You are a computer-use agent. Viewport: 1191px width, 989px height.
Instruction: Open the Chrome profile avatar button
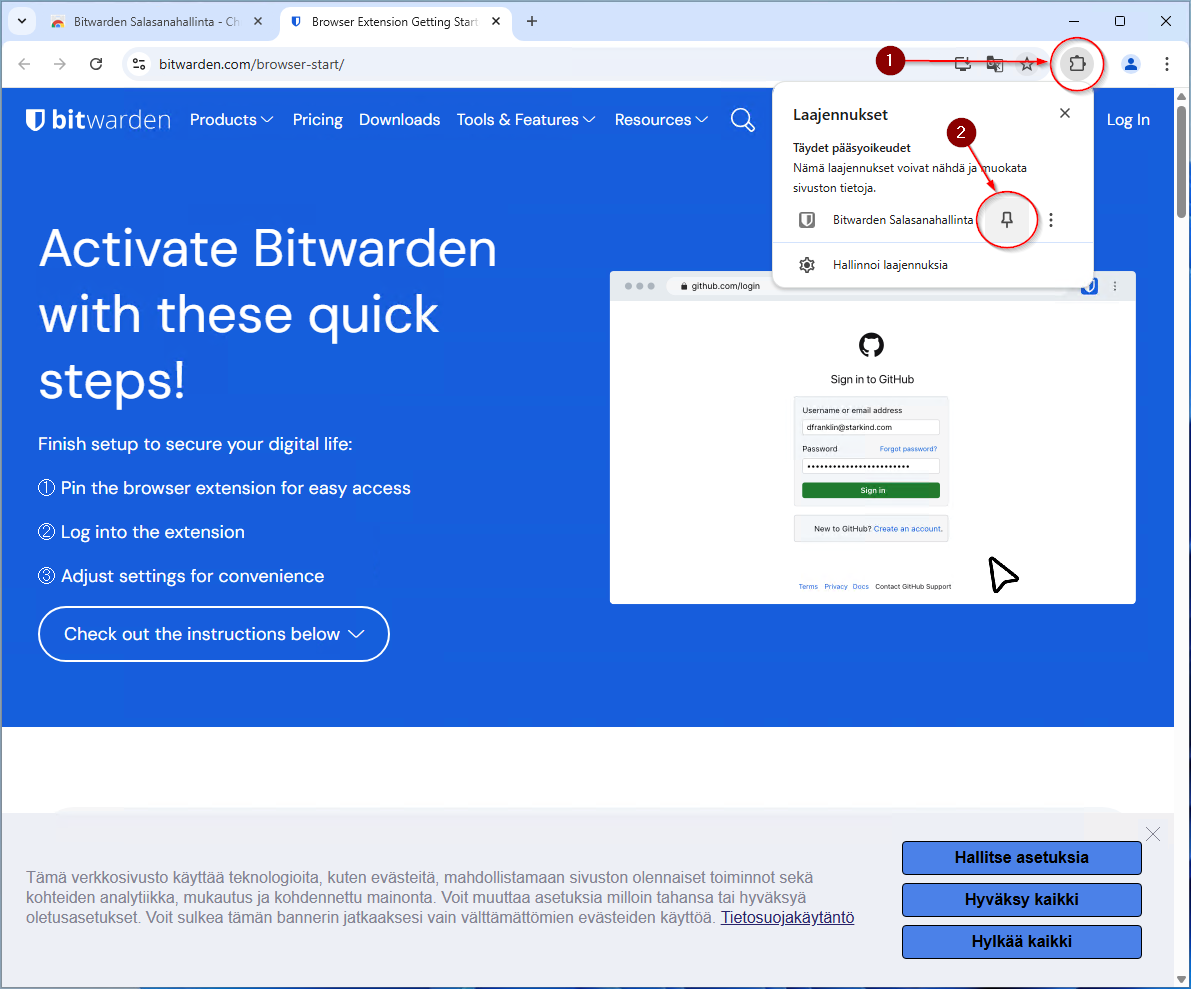coord(1130,64)
